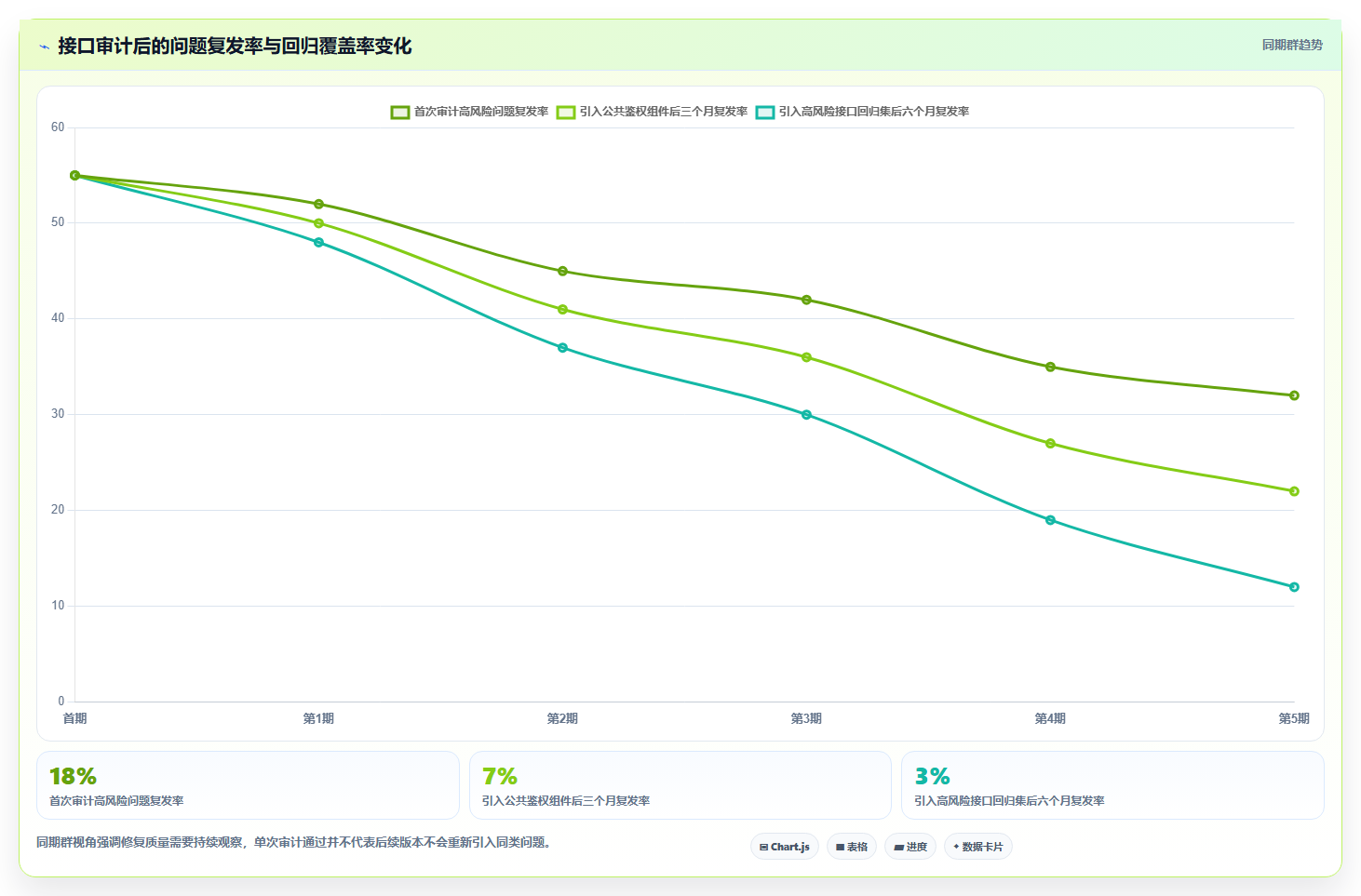Image resolution: width=1361 pixels, height=896 pixels.
Task: Click the 20 y-axis tick label
Action: [x=58, y=510]
